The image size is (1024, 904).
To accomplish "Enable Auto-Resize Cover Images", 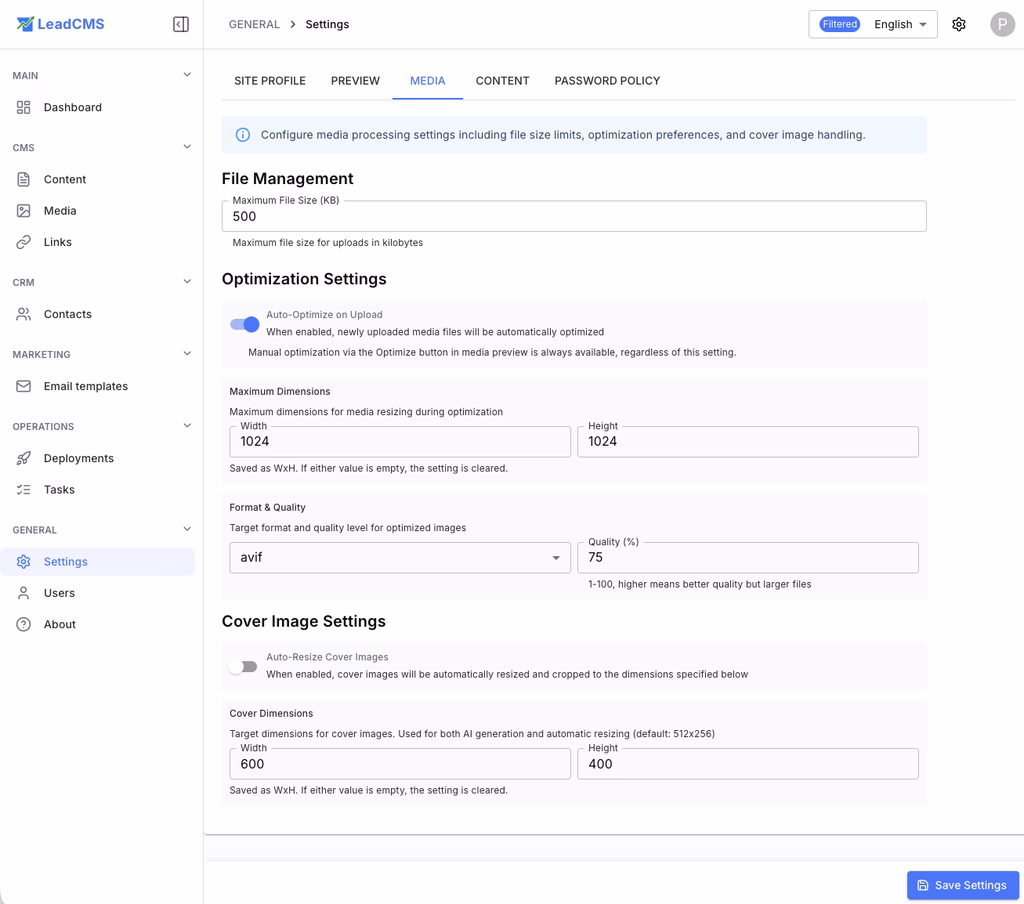I will click(x=244, y=666).
